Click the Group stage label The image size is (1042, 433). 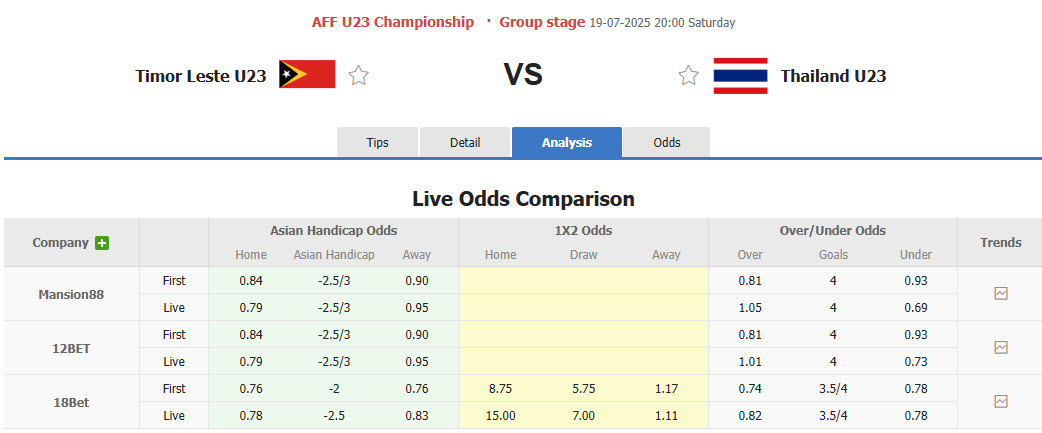(x=542, y=22)
